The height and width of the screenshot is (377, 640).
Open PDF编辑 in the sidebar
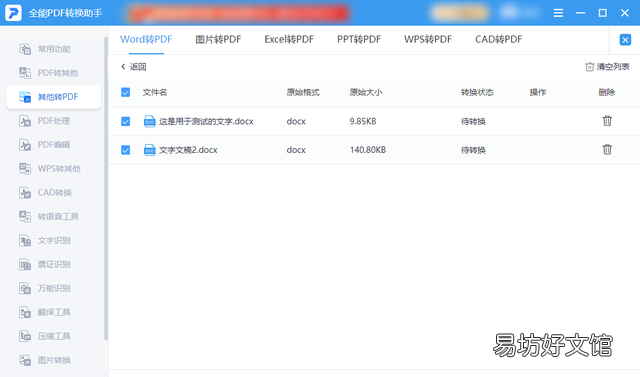click(45, 145)
